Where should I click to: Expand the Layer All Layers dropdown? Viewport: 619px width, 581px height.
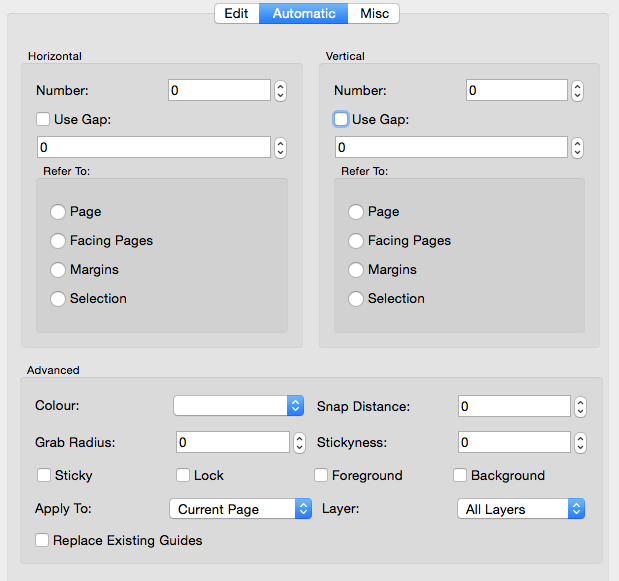[x=520, y=509]
